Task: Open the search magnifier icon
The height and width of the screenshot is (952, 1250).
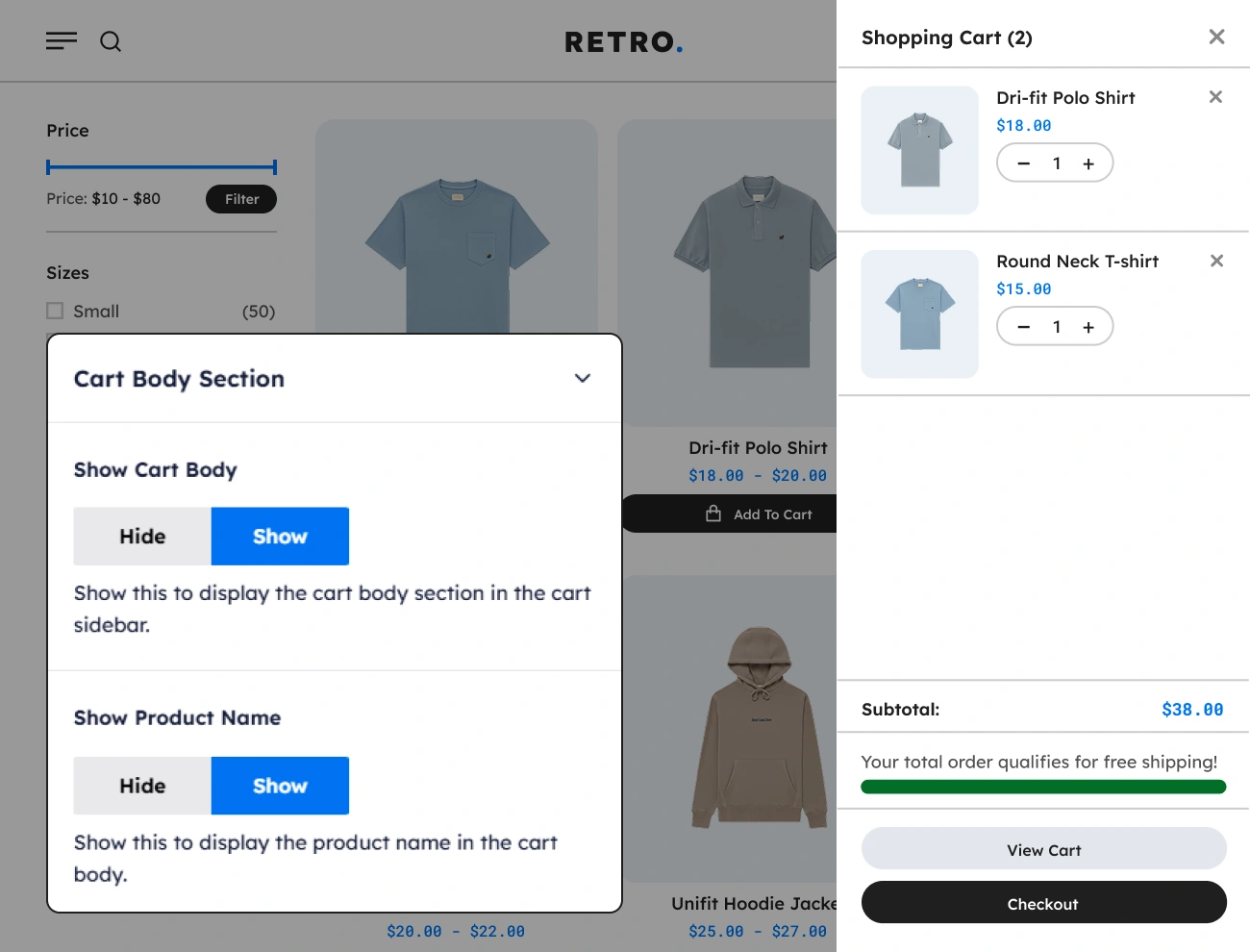Action: [111, 41]
